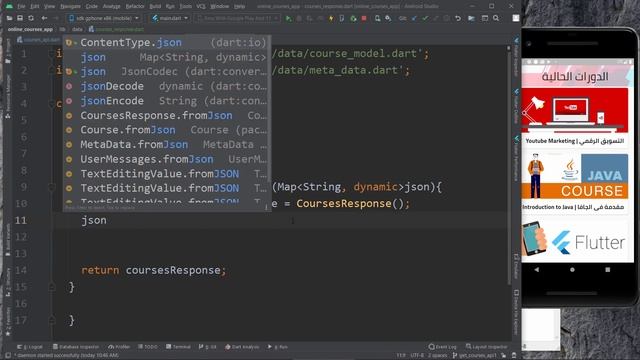Click the online_courses_app breadcrumb
The image size is (640, 360).
[31, 29]
